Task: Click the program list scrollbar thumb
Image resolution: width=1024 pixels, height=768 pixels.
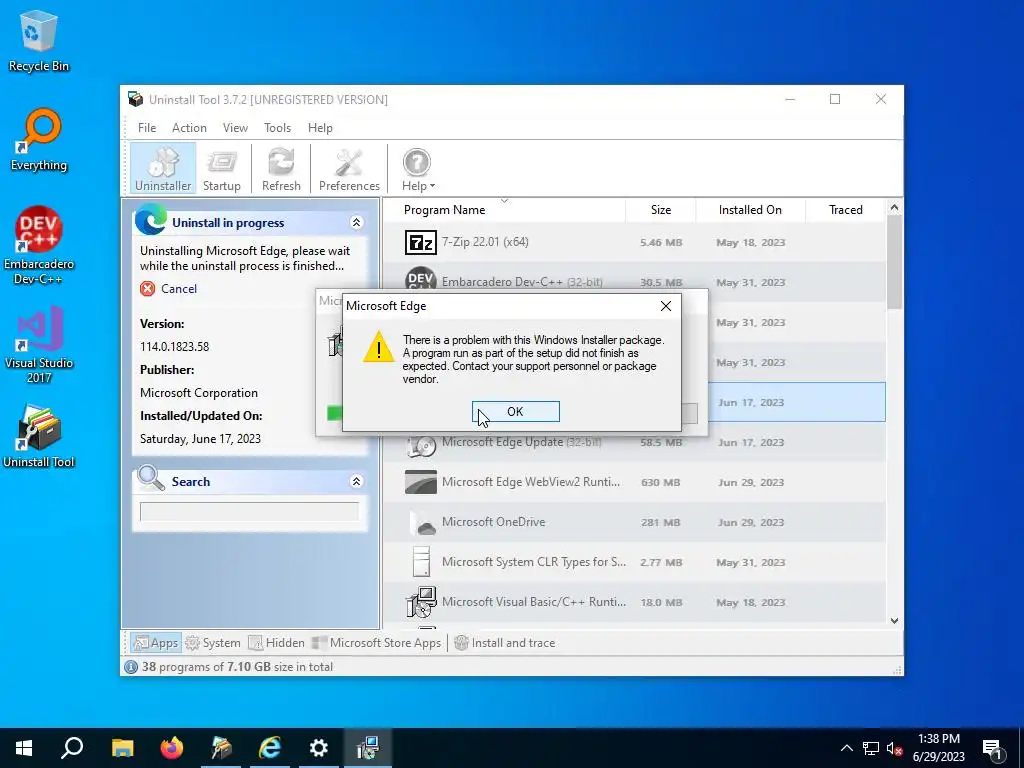Action: click(x=894, y=261)
